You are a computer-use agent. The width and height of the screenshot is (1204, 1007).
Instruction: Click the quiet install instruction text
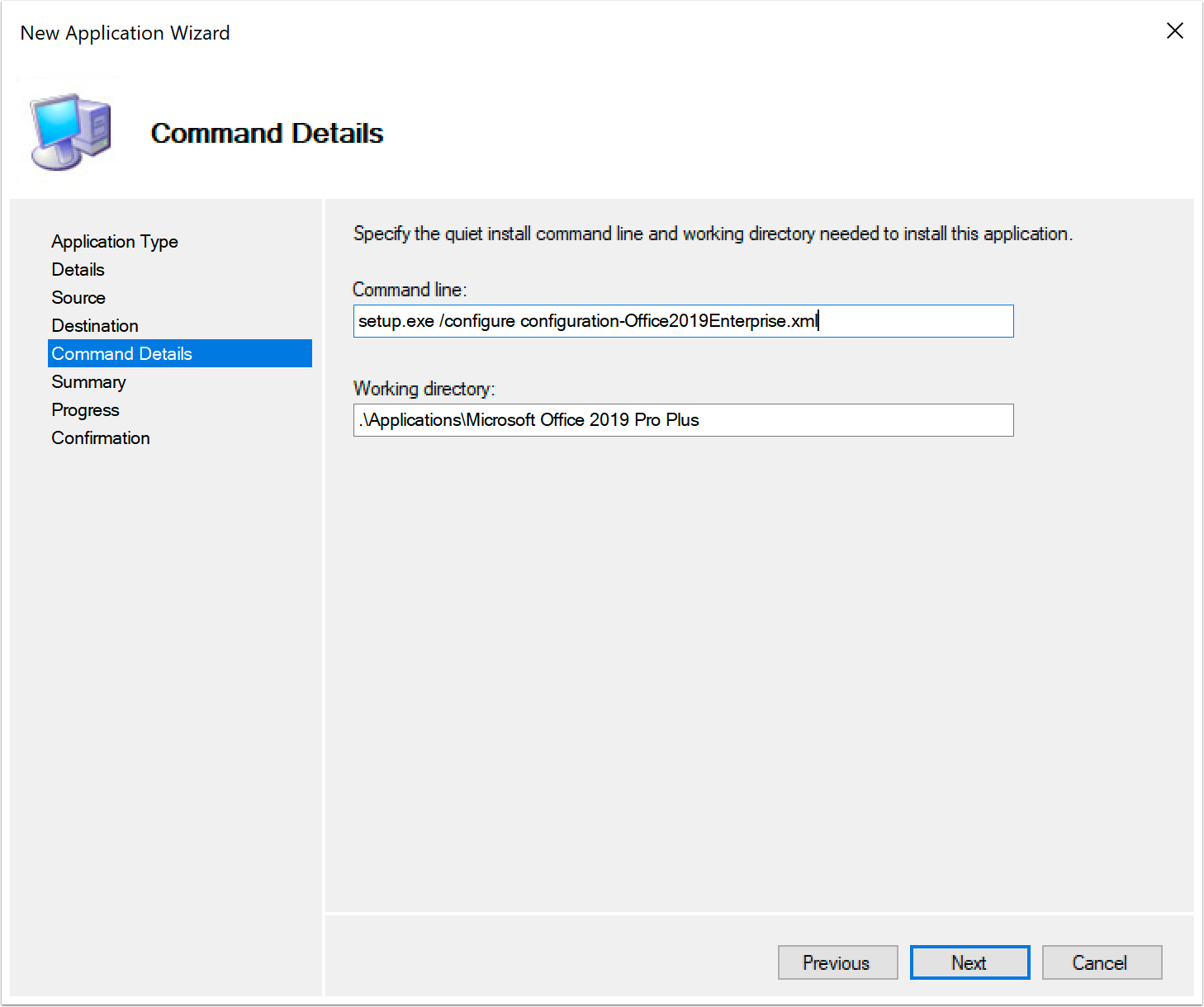click(713, 234)
